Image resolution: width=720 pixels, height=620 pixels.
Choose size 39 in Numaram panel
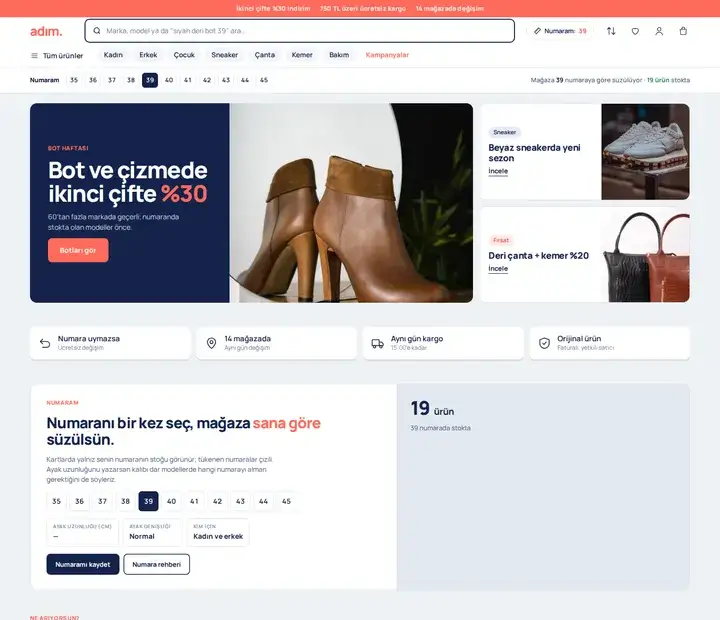[x=148, y=501]
